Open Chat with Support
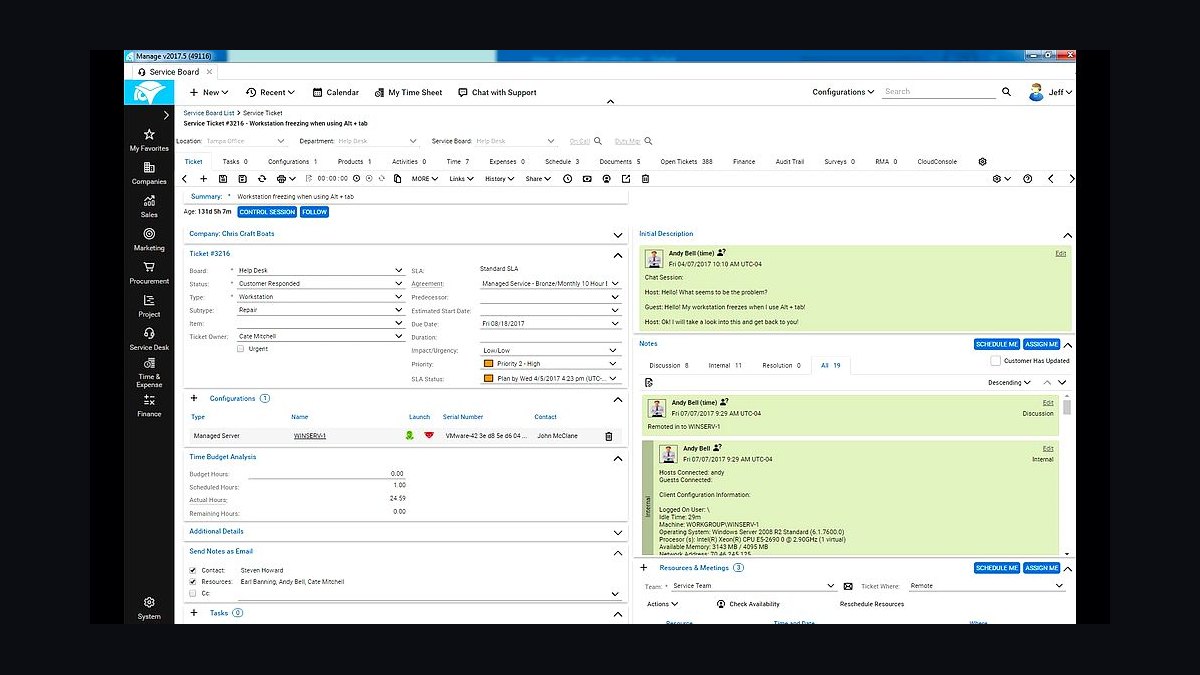Viewport: 1200px width, 675px height. tap(497, 92)
